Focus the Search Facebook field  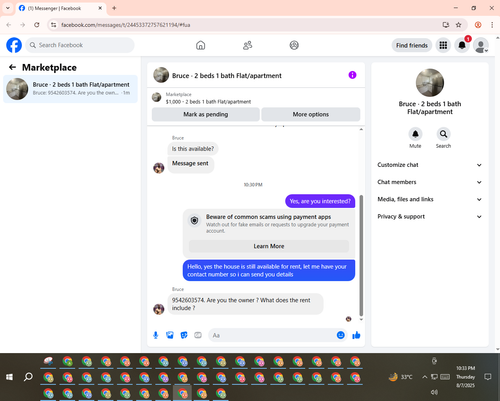[x=80, y=45]
